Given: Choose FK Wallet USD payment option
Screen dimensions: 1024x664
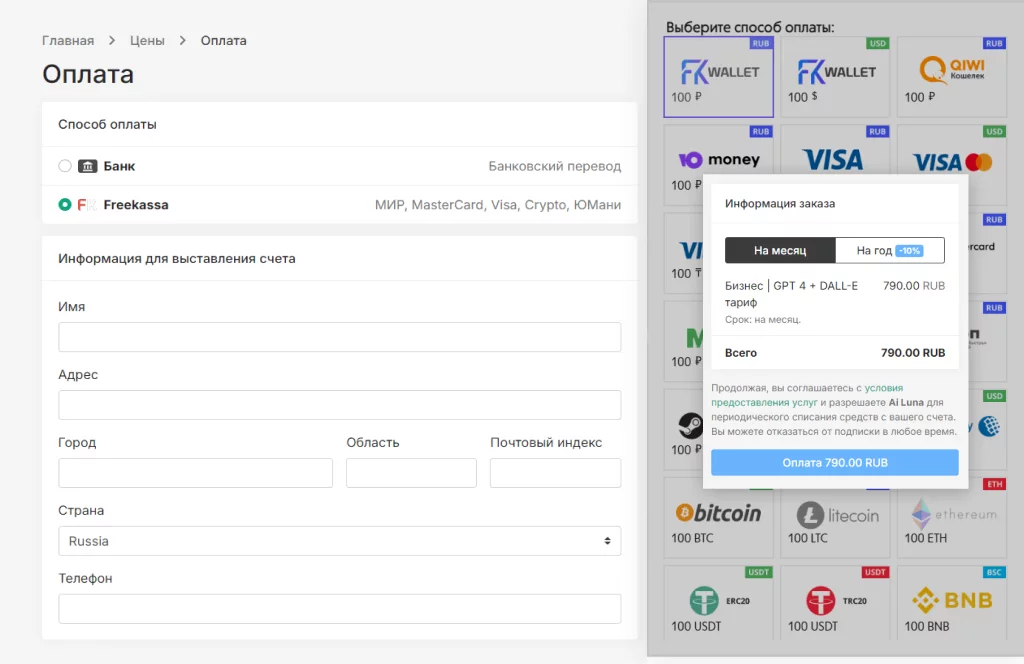Looking at the screenshot, I should coord(835,77).
